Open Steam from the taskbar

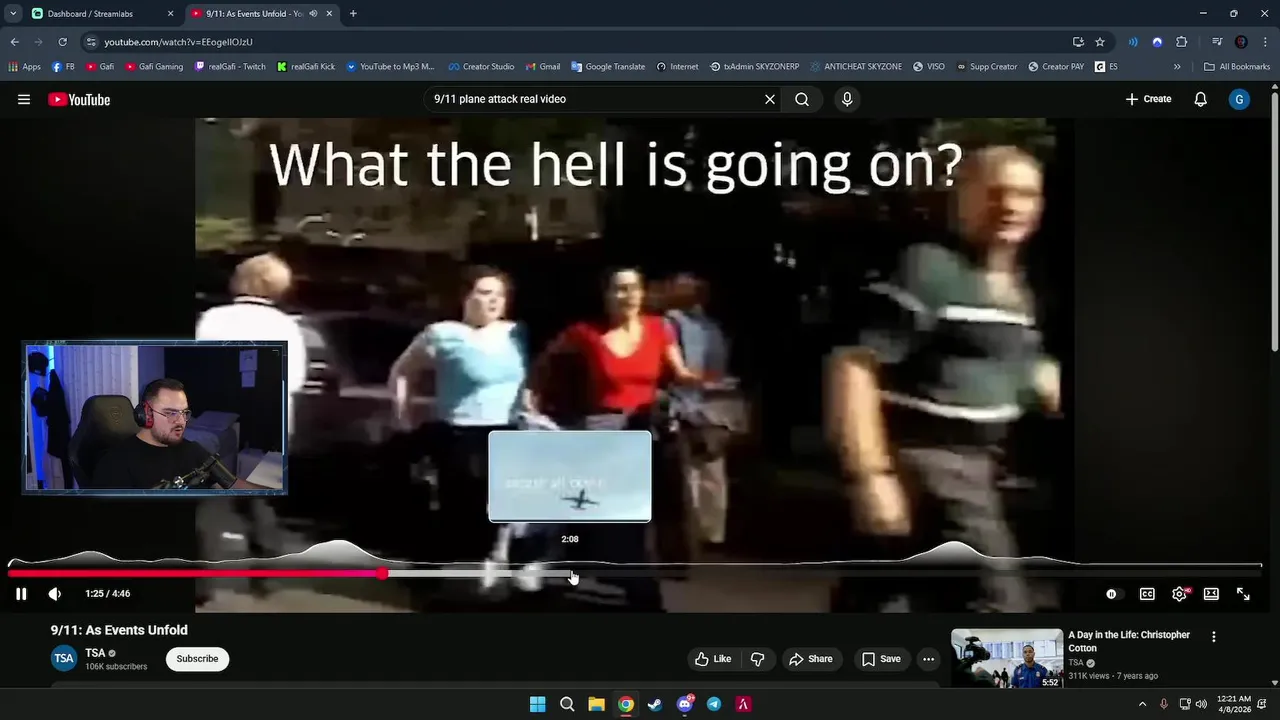pyautogui.click(x=655, y=704)
